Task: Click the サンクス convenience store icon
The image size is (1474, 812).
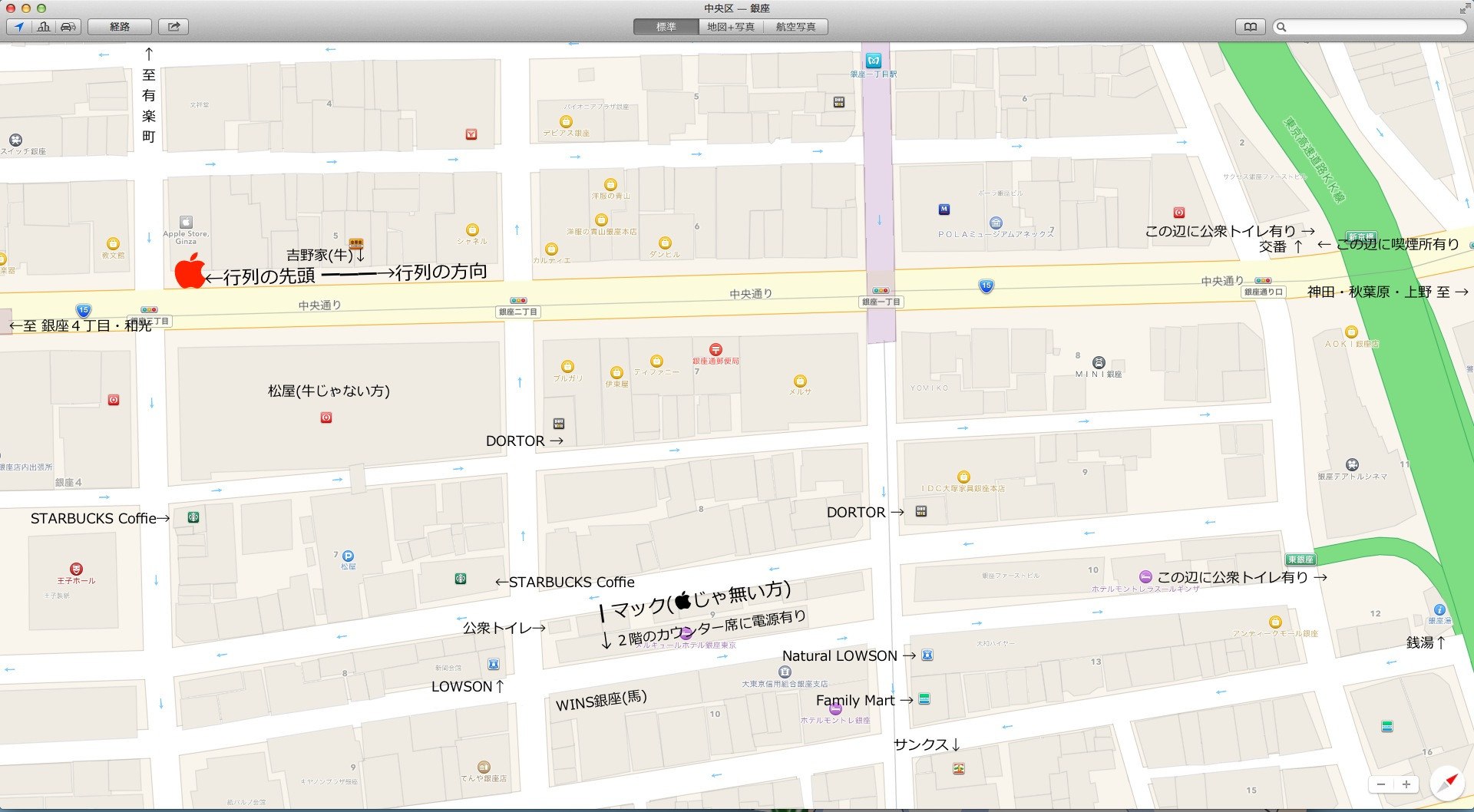Action: click(x=958, y=768)
